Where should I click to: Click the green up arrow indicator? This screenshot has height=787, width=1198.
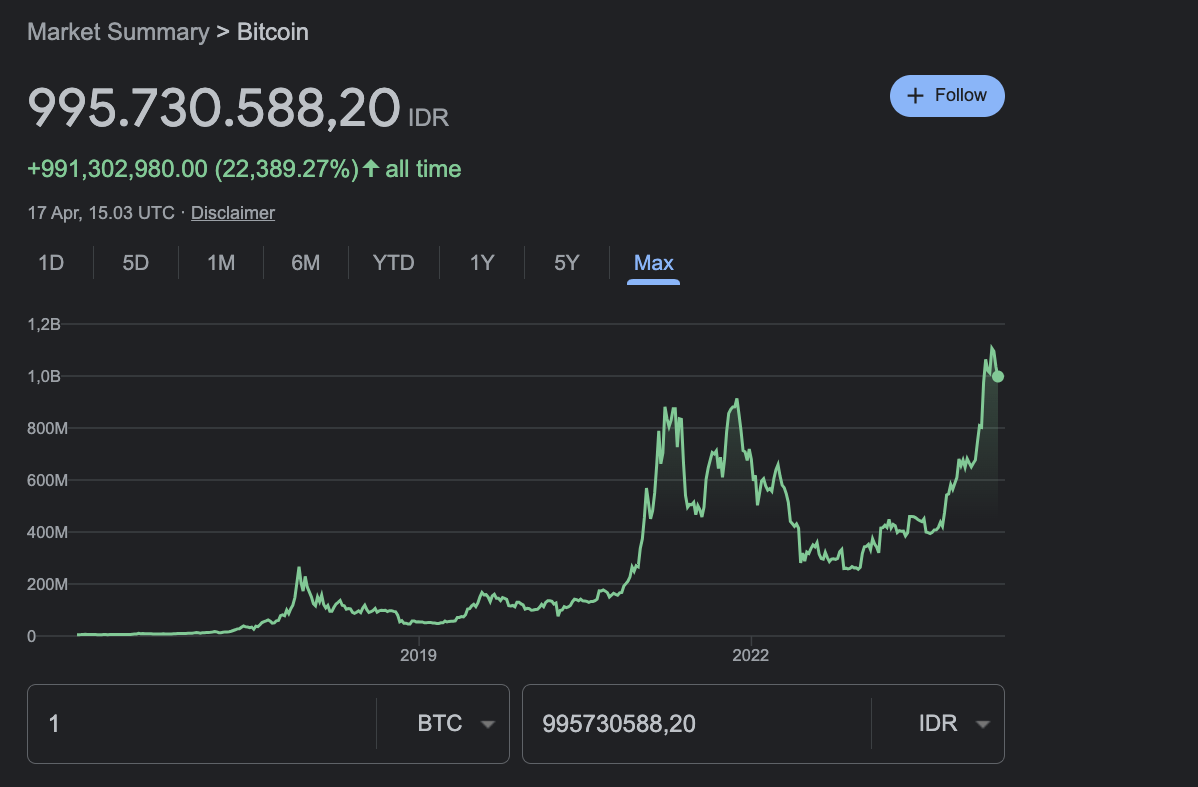click(371, 169)
